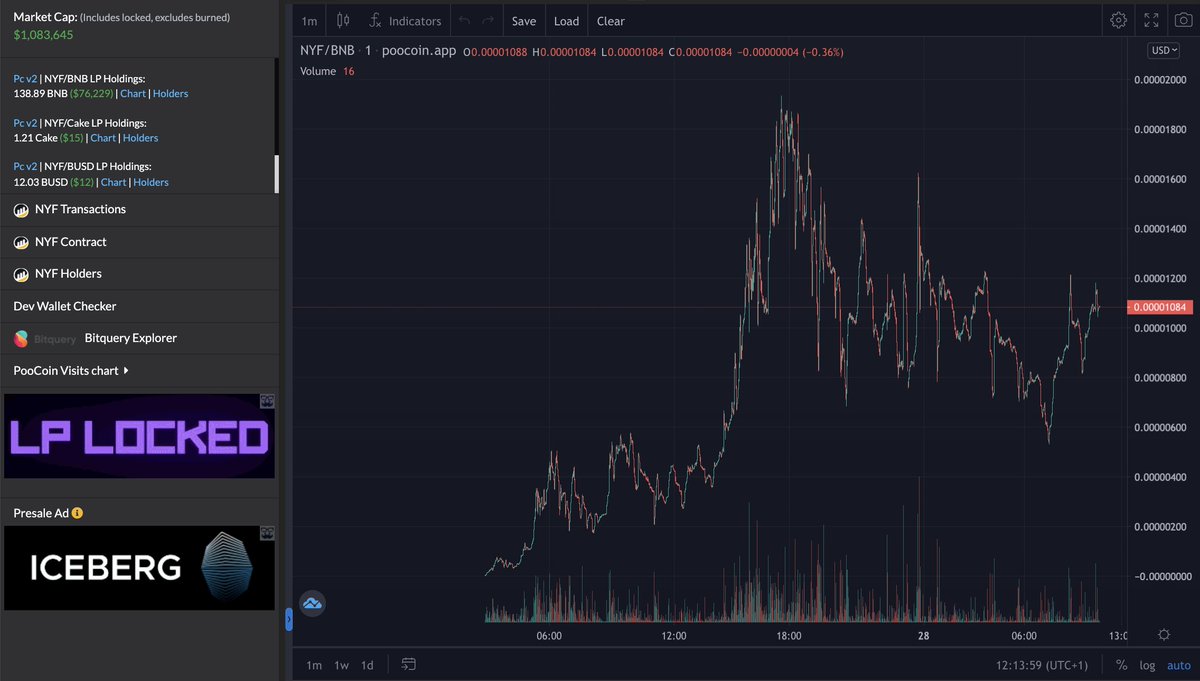Open NYF Contract link
This screenshot has width=1200, height=681.
70,242
